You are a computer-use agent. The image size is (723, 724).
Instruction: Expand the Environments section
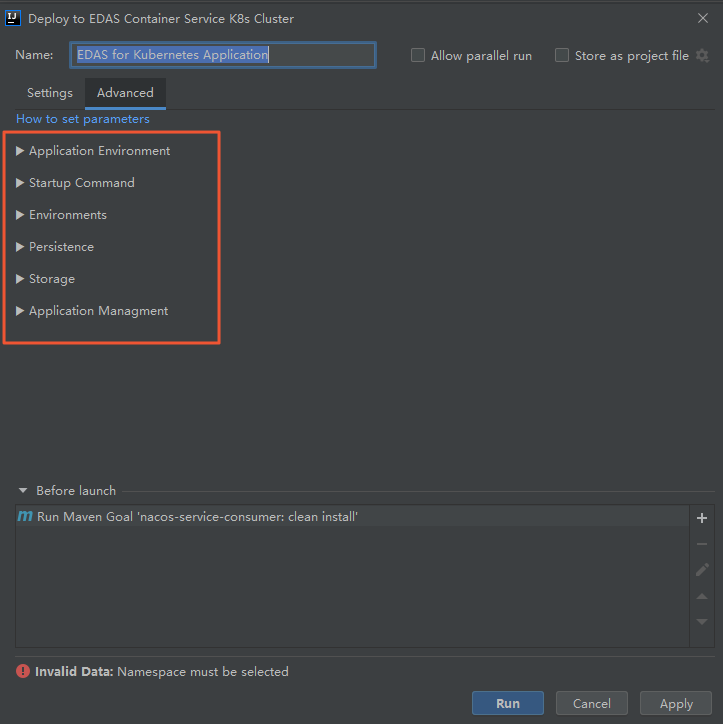(20, 215)
